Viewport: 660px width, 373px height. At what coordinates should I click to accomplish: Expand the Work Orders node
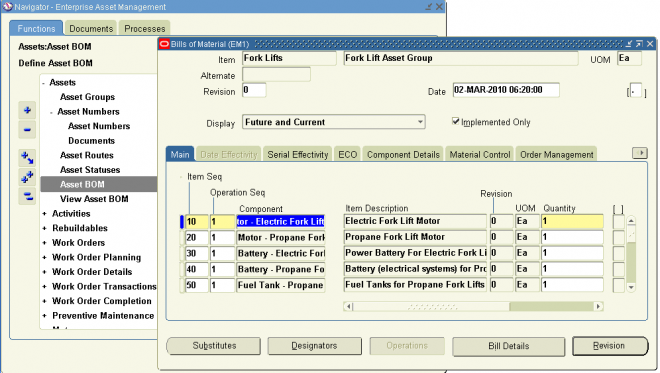[44, 243]
